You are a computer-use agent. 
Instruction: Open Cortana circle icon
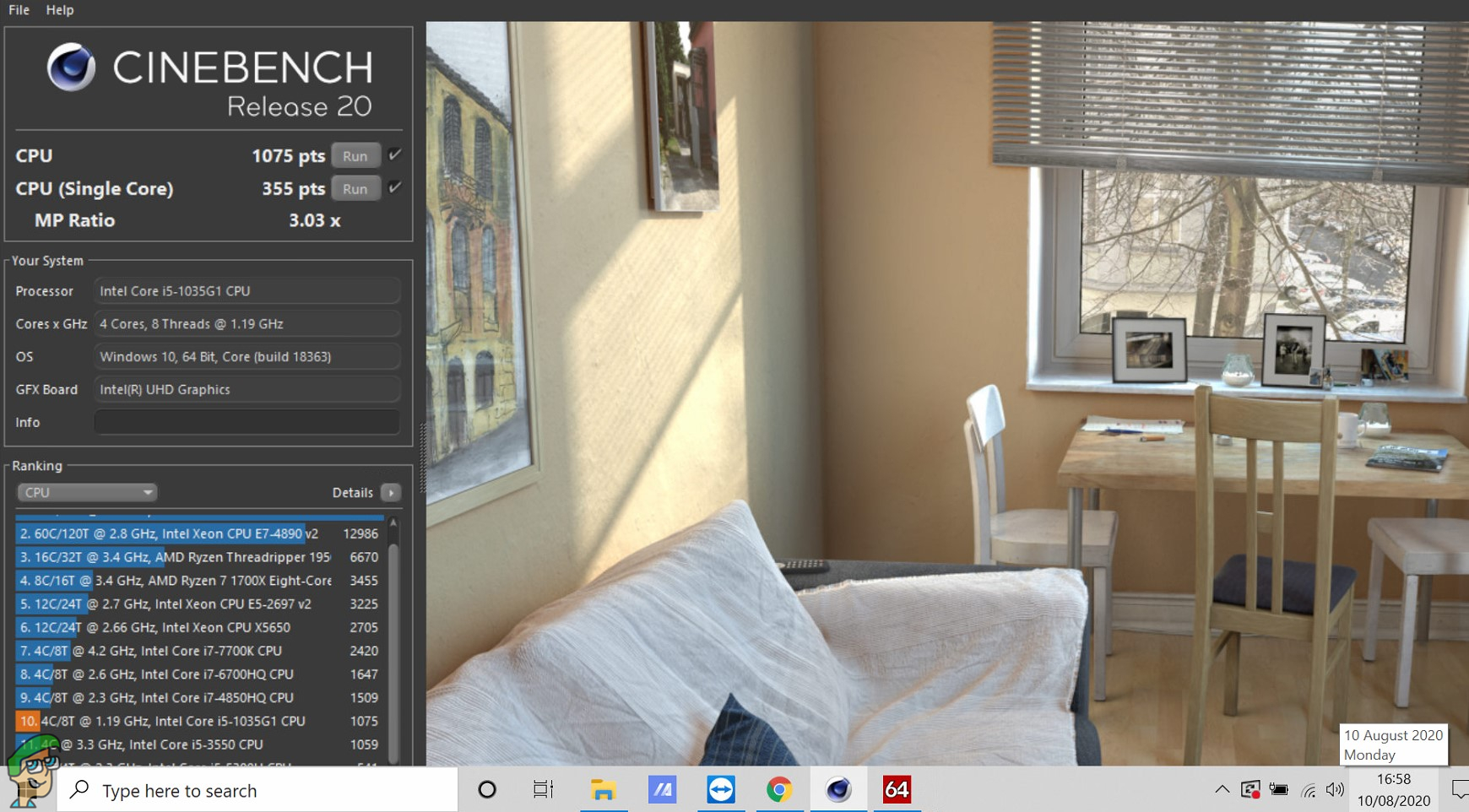487,790
